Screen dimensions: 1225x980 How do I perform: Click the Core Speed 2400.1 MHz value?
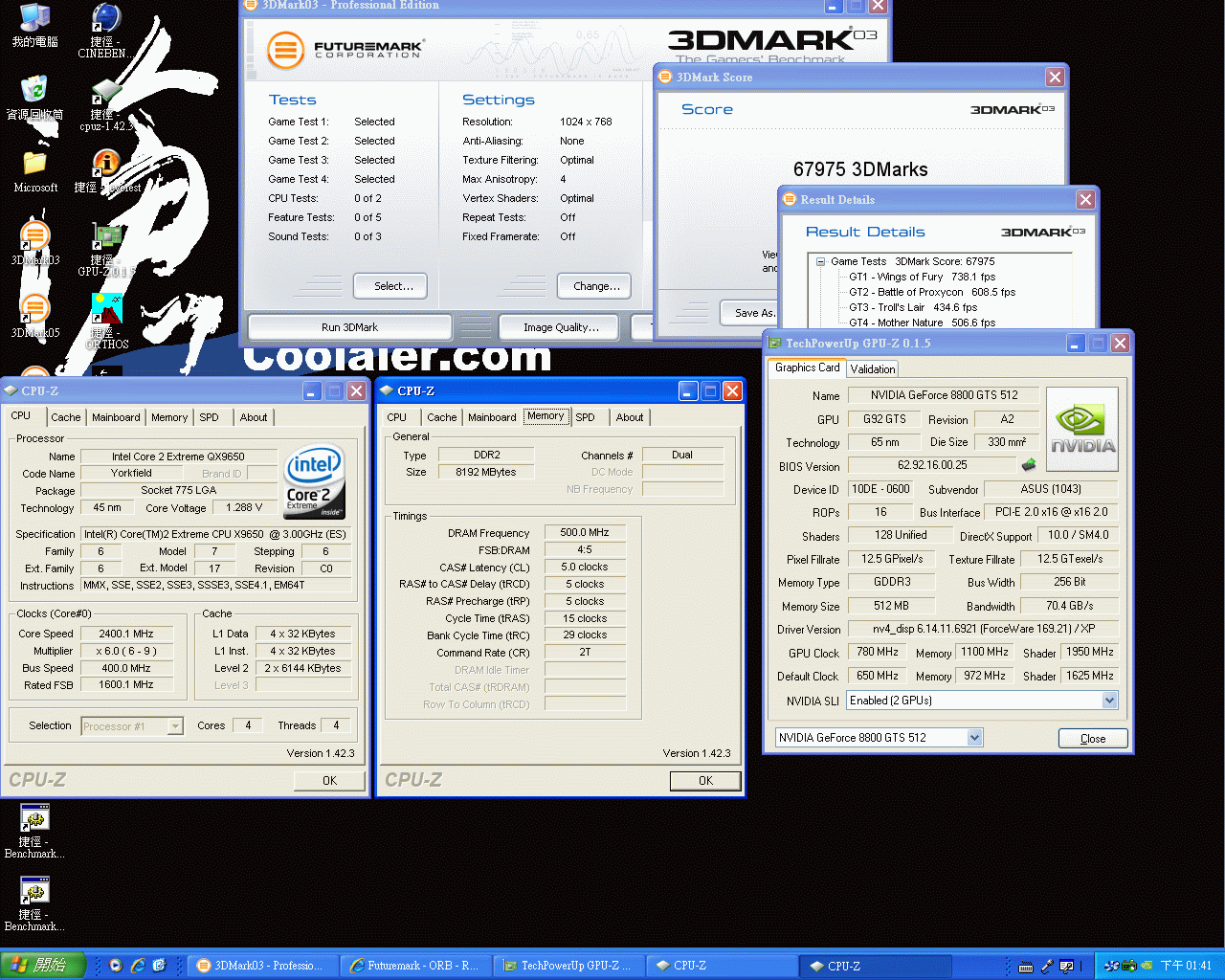click(126, 634)
